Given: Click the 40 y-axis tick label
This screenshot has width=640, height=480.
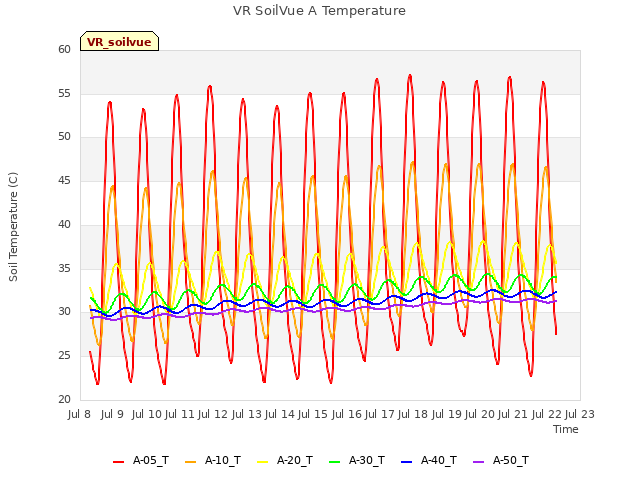Looking at the screenshot, I should pos(64,224).
